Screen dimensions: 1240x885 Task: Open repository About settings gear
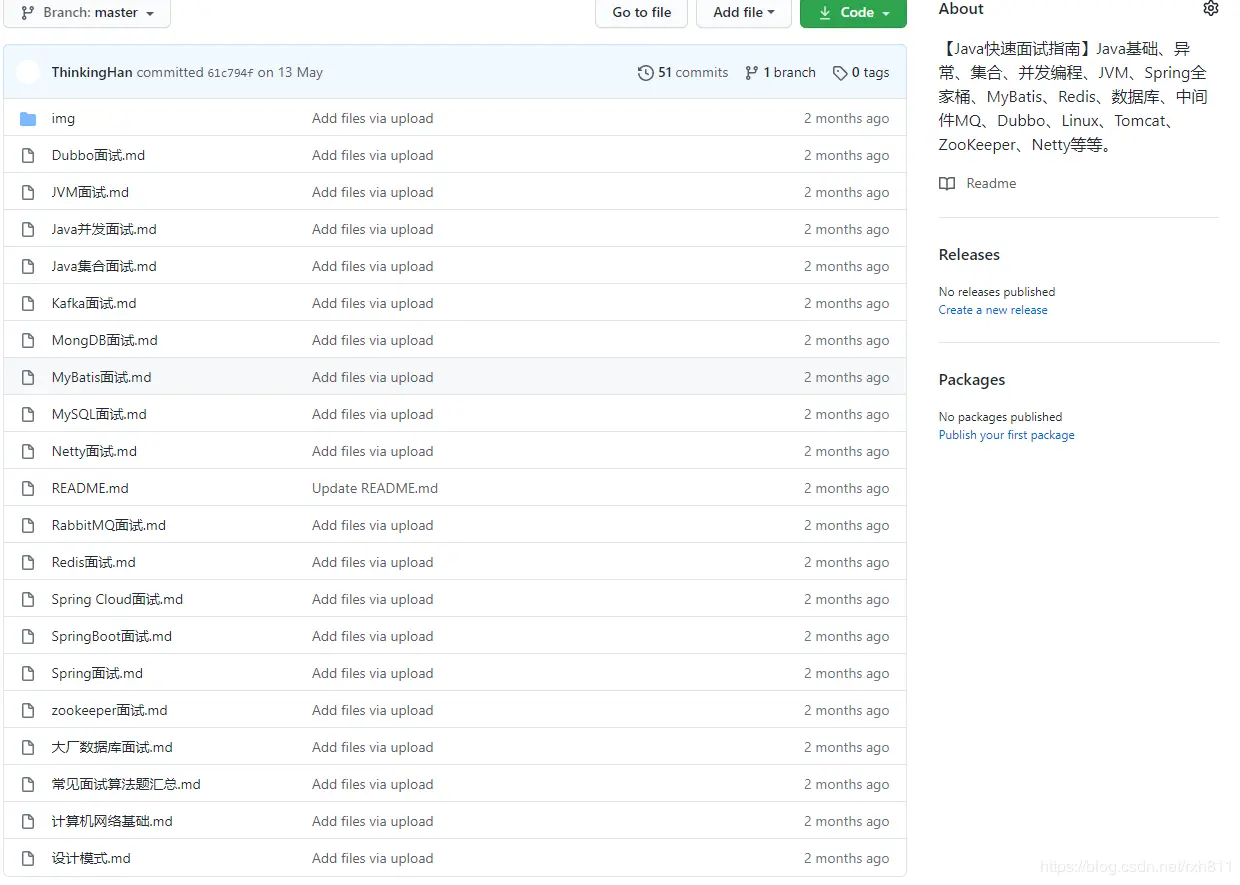coord(1211,9)
